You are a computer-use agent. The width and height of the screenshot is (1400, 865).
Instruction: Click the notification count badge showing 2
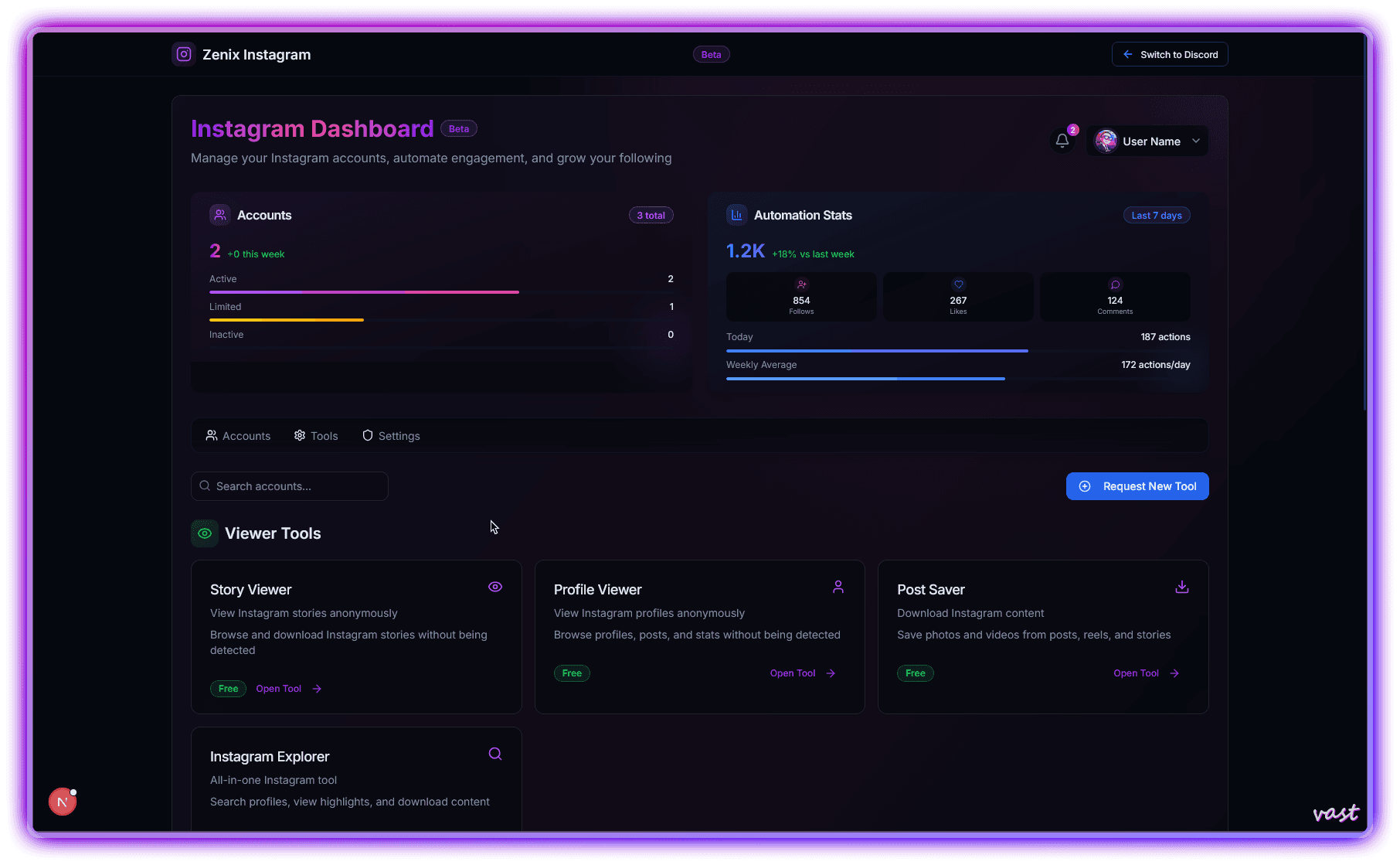pyautogui.click(x=1073, y=130)
